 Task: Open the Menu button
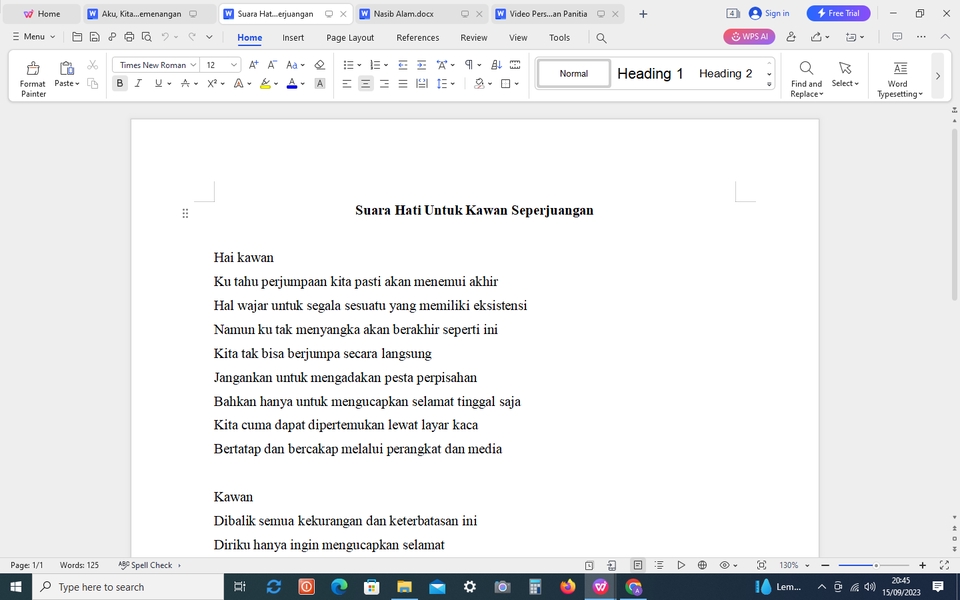tap(34, 37)
